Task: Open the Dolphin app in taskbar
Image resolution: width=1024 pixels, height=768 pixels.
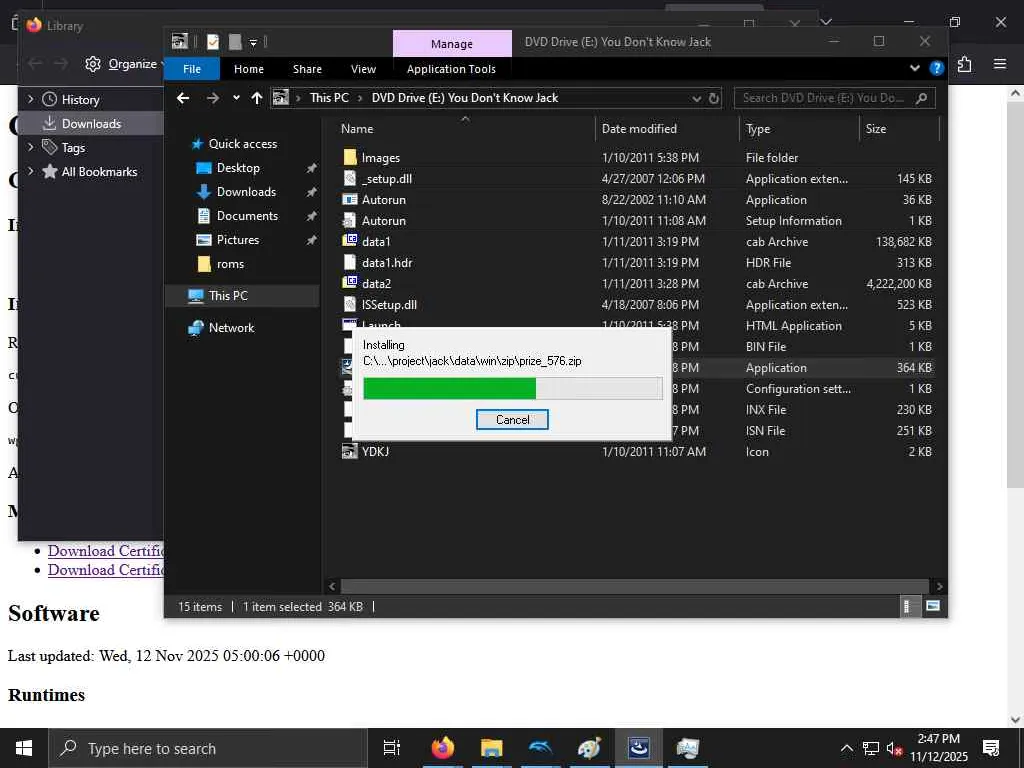Action: [x=540, y=748]
